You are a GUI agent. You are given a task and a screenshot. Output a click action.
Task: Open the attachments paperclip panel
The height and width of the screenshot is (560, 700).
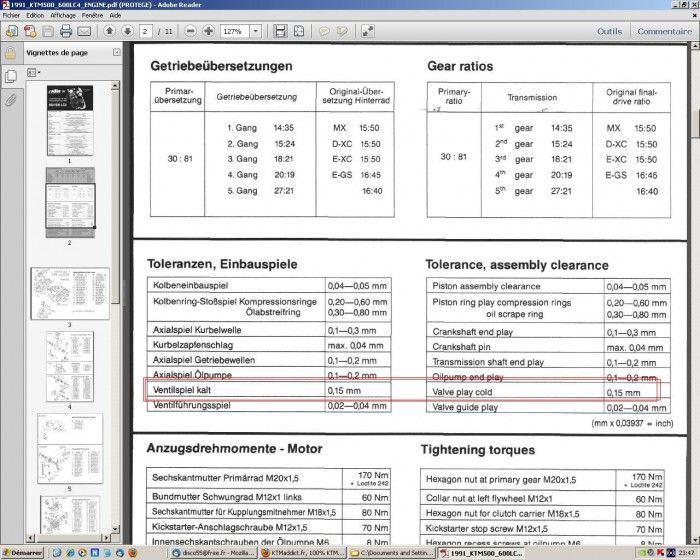[x=11, y=100]
